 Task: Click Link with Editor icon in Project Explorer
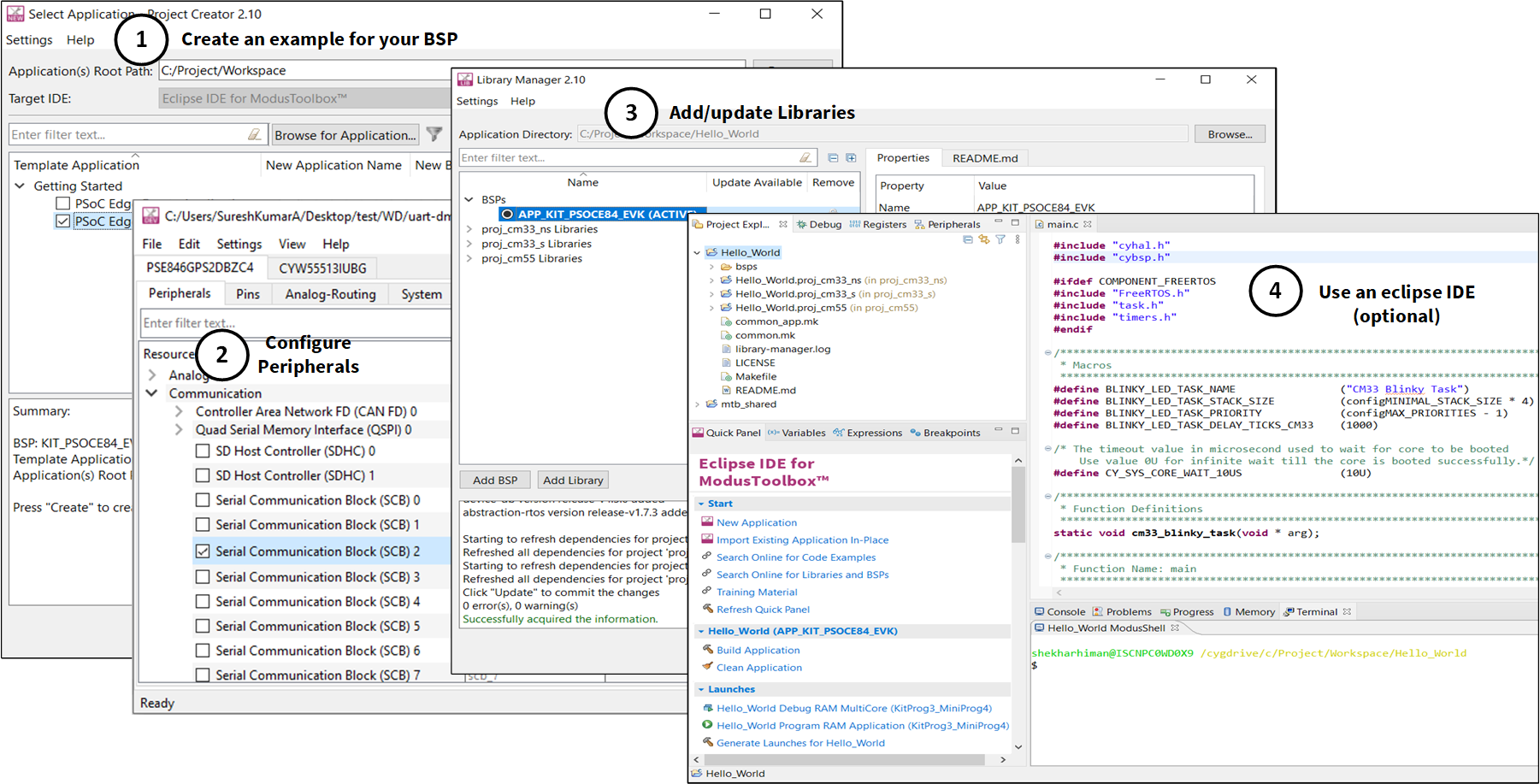984,239
